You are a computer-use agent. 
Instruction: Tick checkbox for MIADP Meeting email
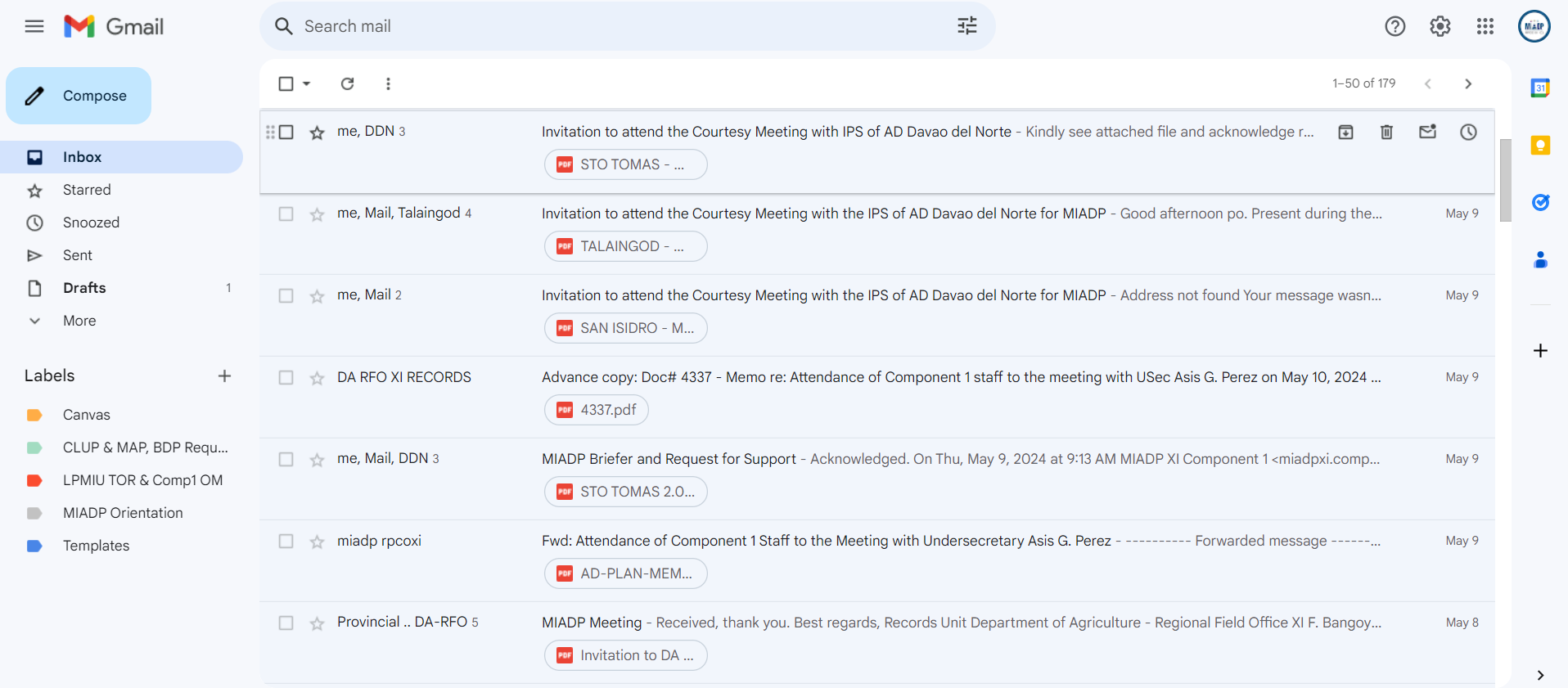pos(286,623)
